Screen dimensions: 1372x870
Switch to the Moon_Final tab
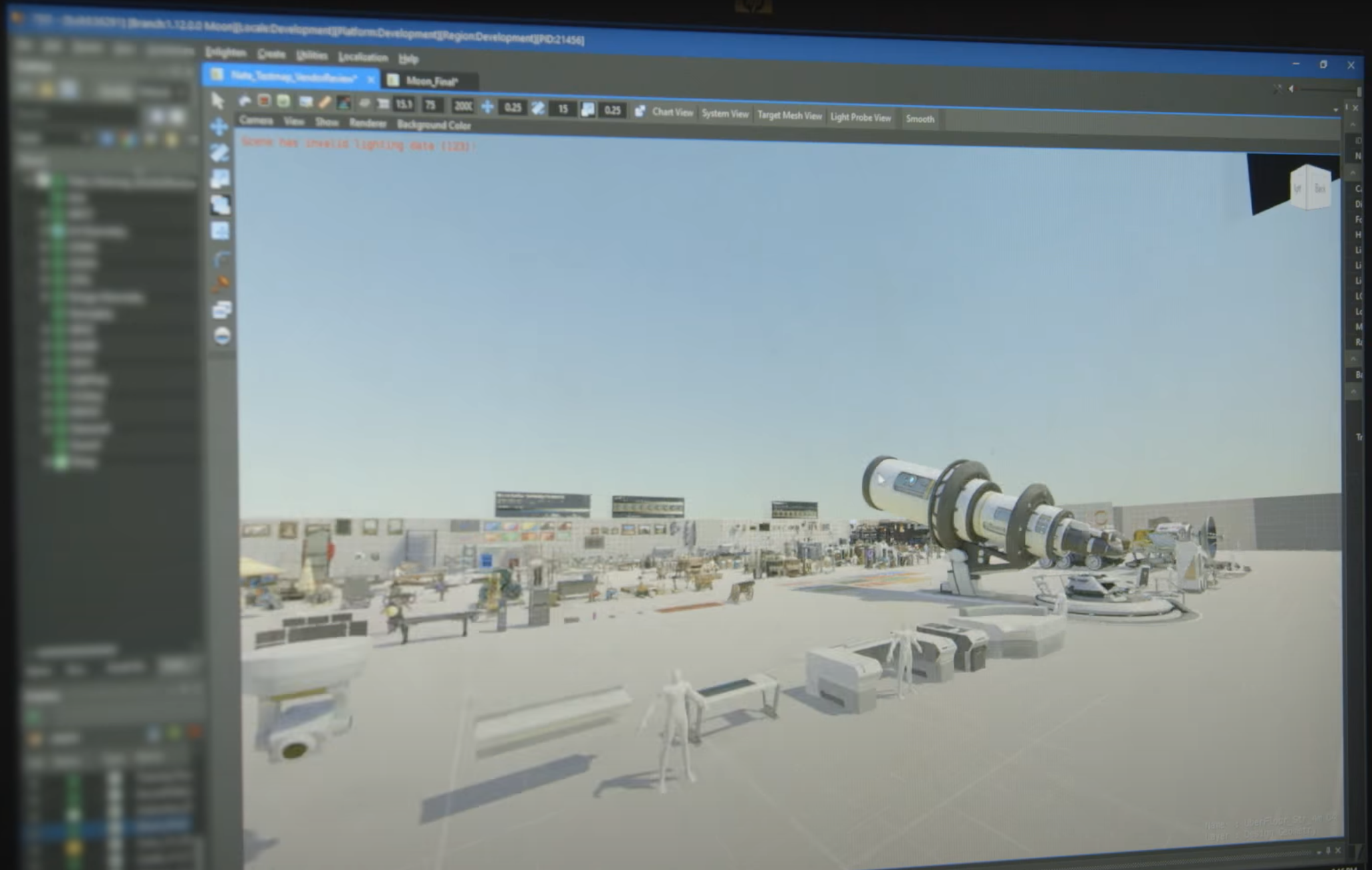point(432,81)
